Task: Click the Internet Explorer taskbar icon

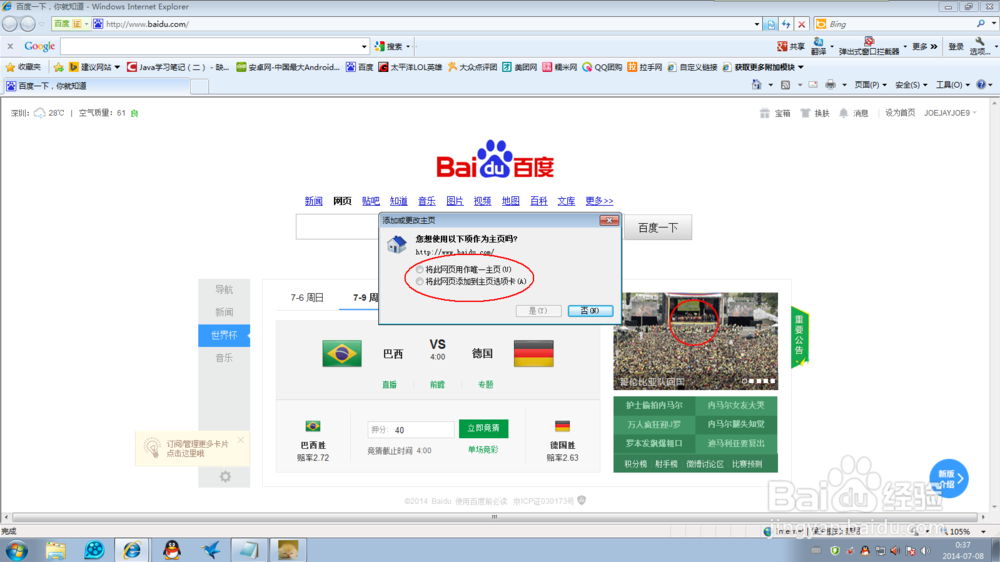Action: click(x=133, y=550)
